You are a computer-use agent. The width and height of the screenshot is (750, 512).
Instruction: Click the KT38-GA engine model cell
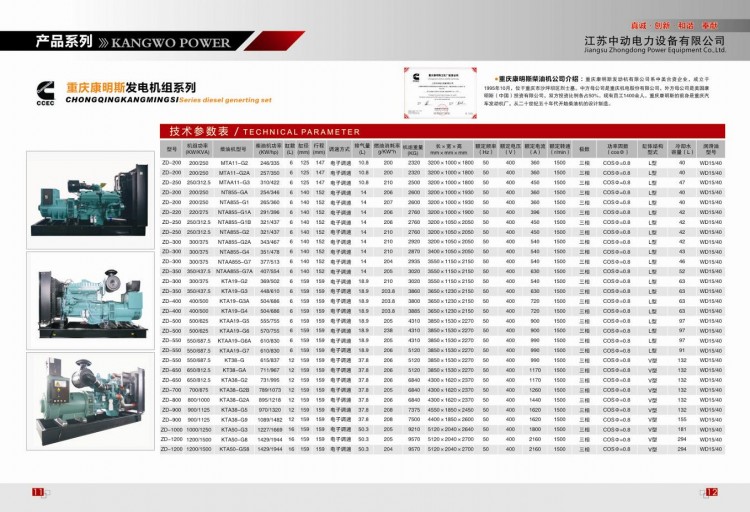[234, 370]
